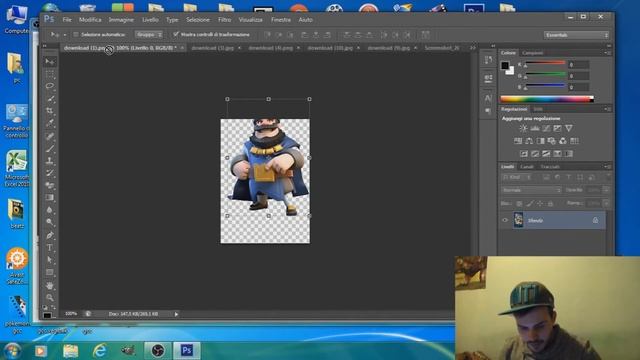The image size is (640, 360).
Task: Open the collapsed History panel icon
Action: point(488,60)
